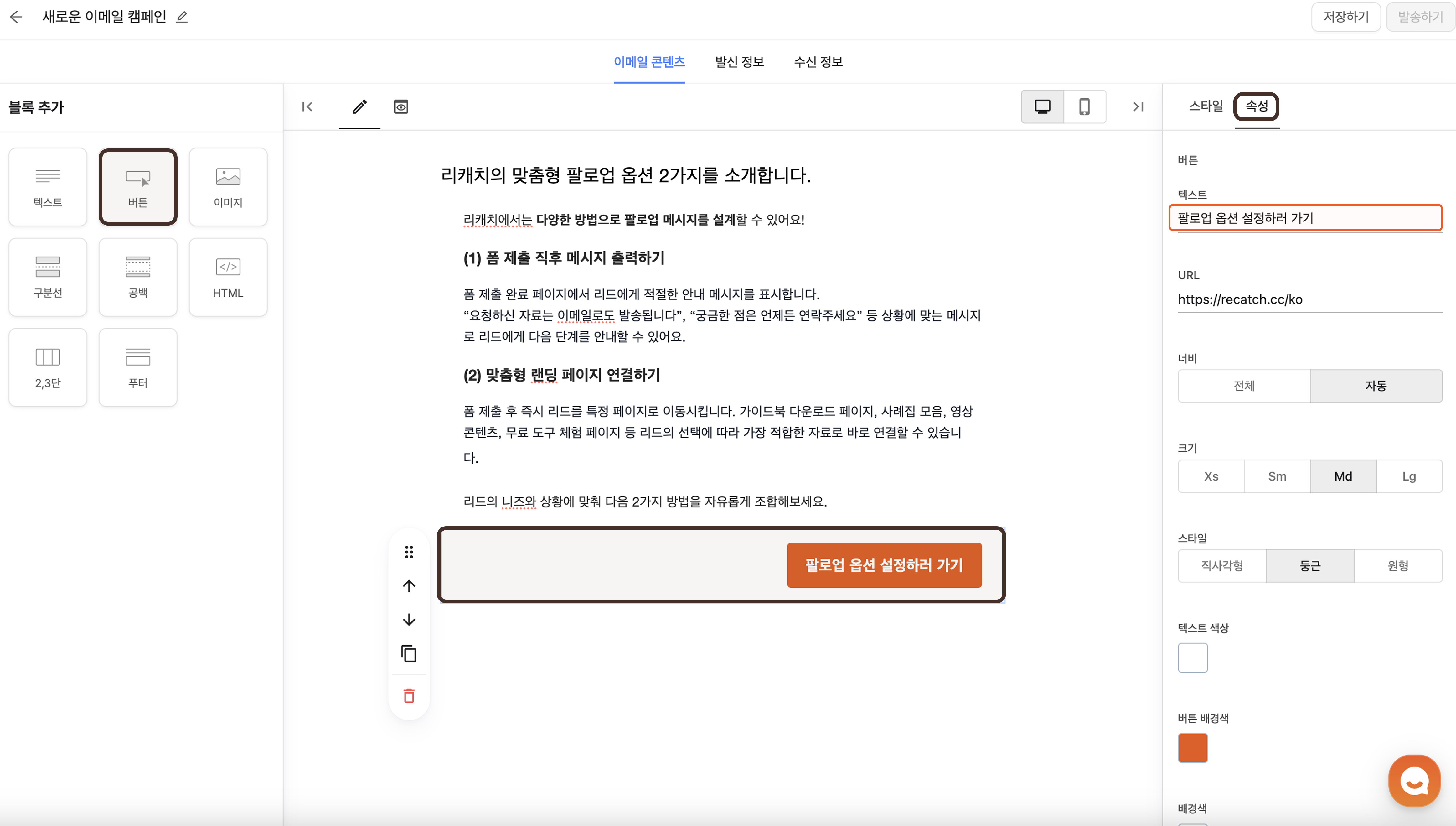Add an HTML block
The height and width of the screenshot is (826, 1456).
[228, 277]
